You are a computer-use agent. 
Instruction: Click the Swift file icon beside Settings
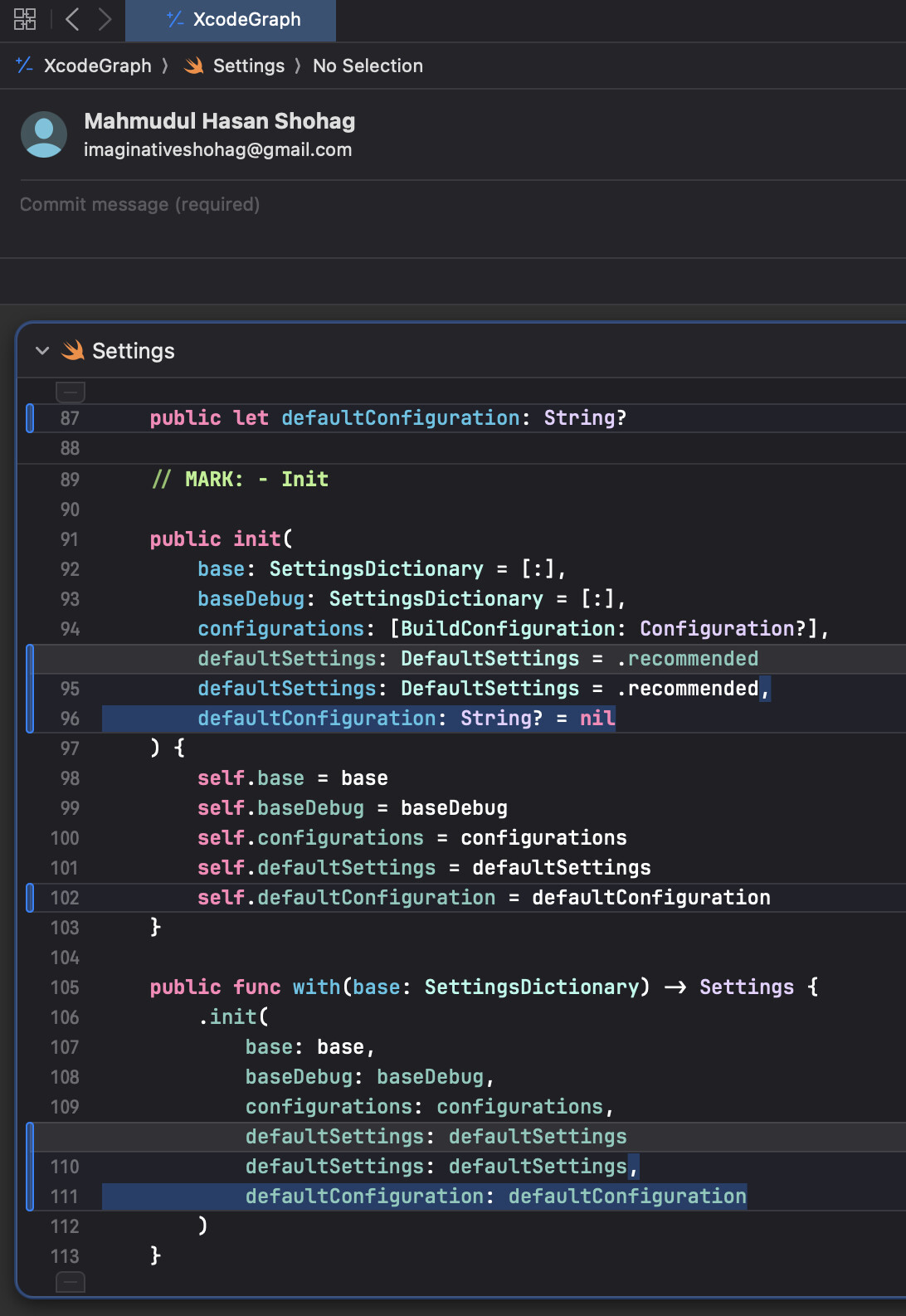[x=73, y=350]
